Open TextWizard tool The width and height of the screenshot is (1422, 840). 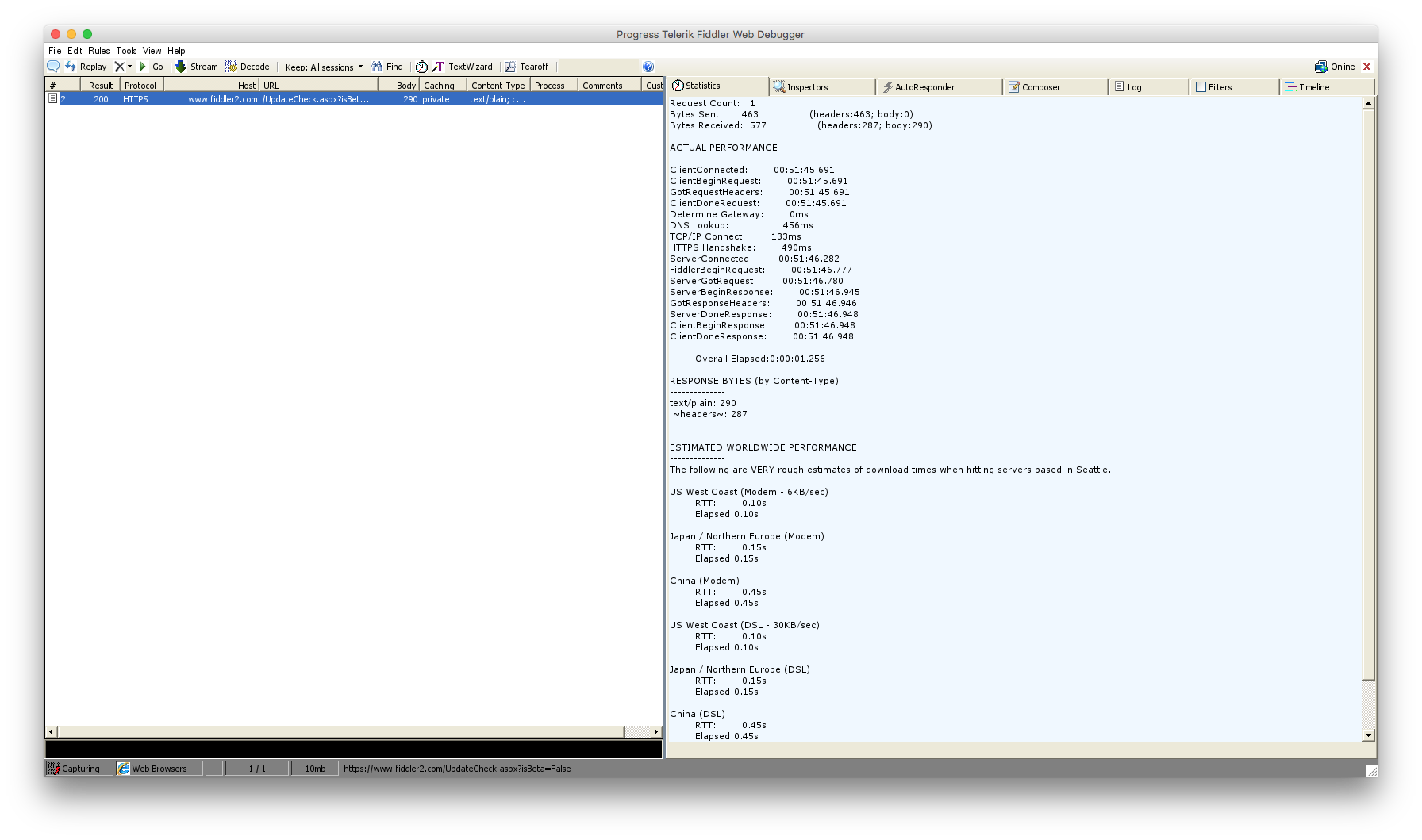463,66
